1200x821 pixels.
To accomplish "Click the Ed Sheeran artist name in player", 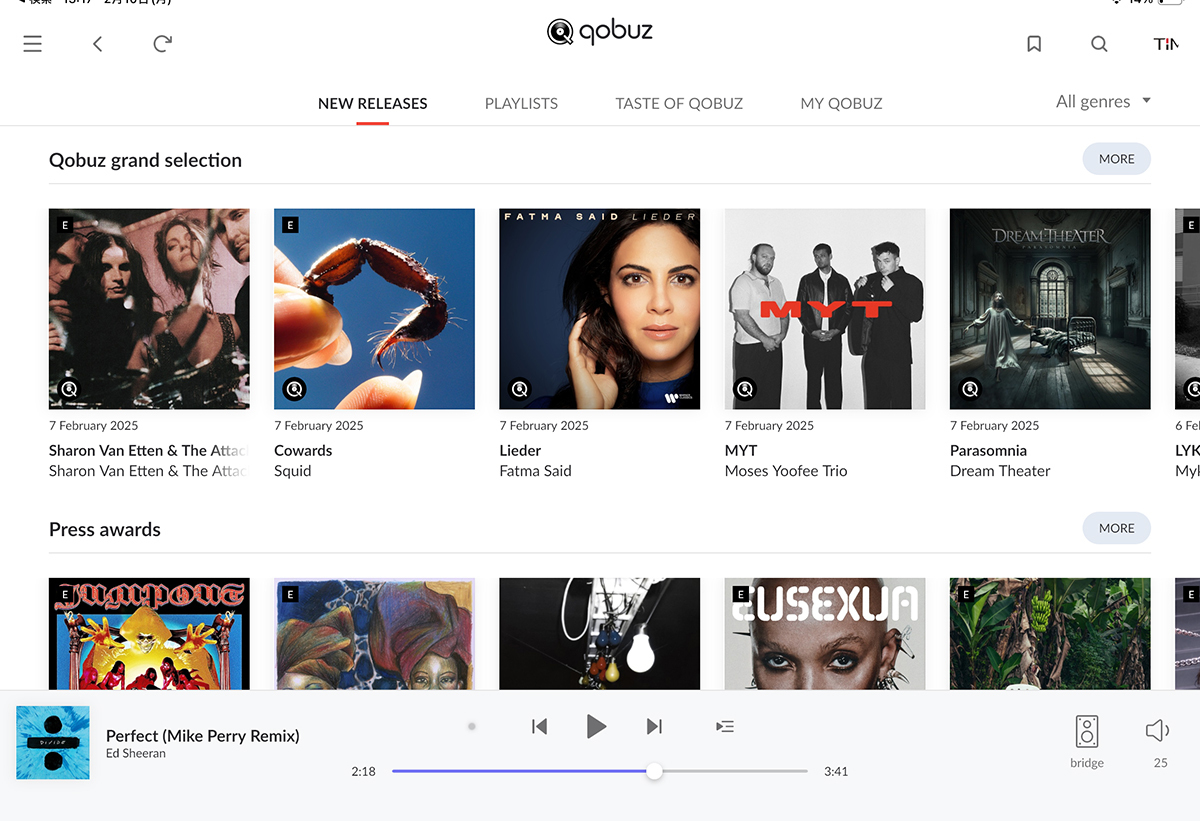I will pos(136,754).
